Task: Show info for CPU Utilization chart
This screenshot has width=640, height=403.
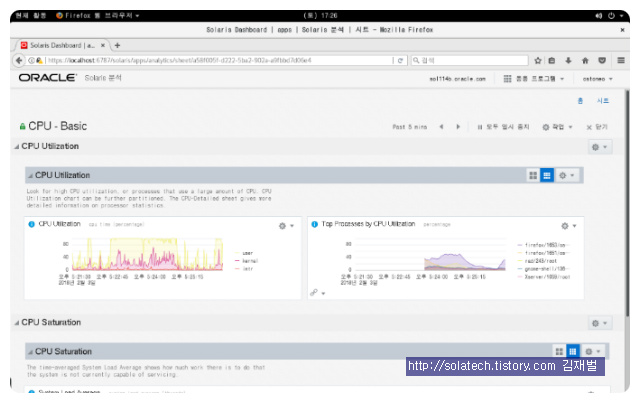Action: pos(31,224)
